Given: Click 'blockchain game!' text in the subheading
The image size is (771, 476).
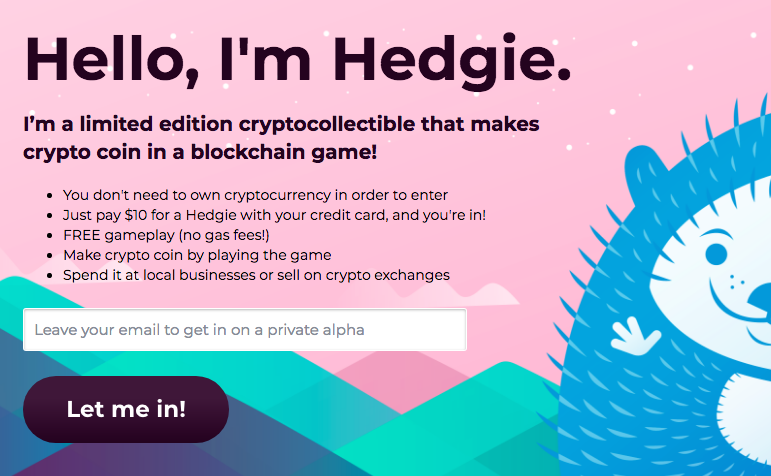Looking at the screenshot, I should tap(284, 152).
